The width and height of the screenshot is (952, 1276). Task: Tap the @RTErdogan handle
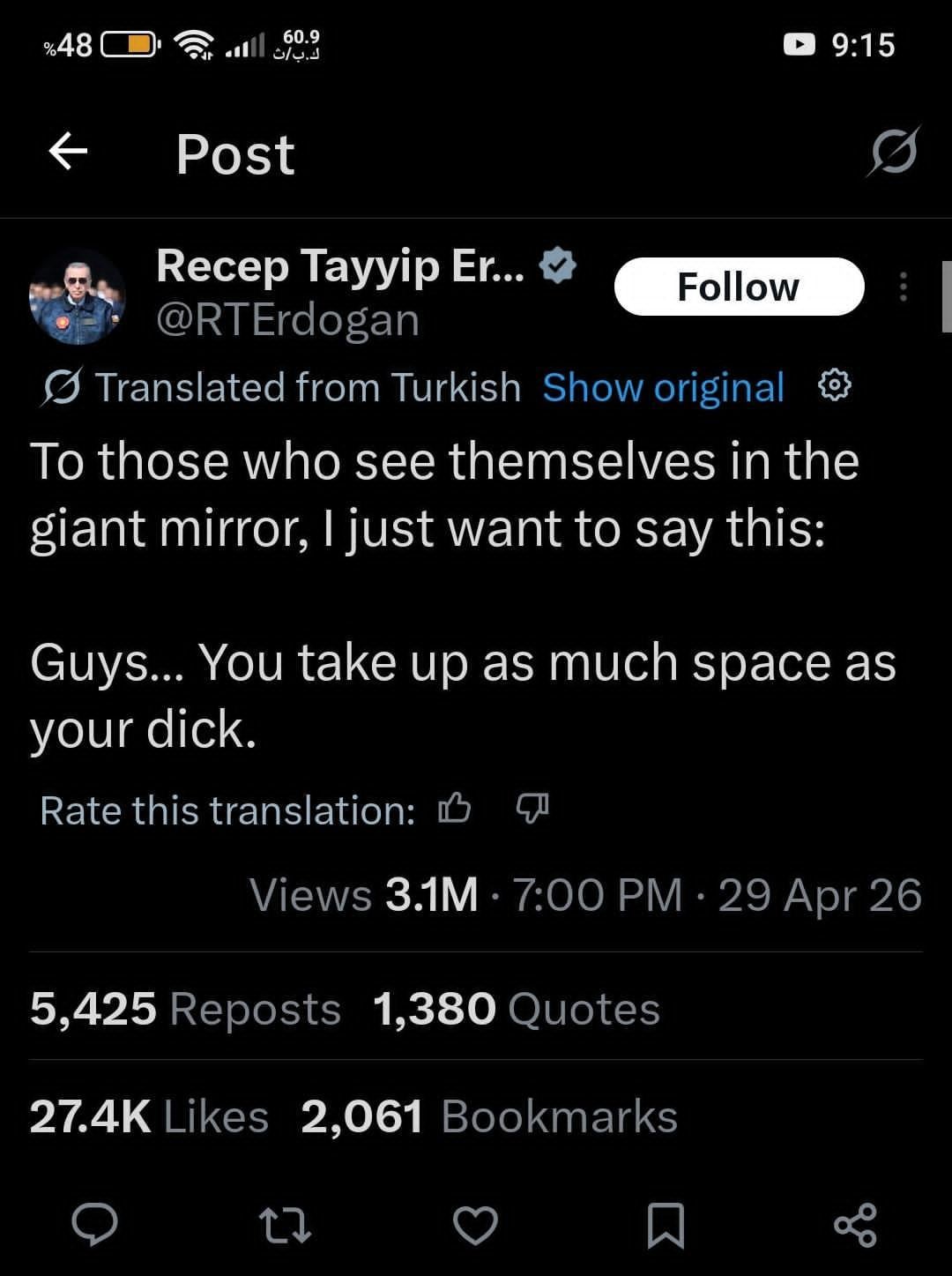pyautogui.click(x=287, y=320)
